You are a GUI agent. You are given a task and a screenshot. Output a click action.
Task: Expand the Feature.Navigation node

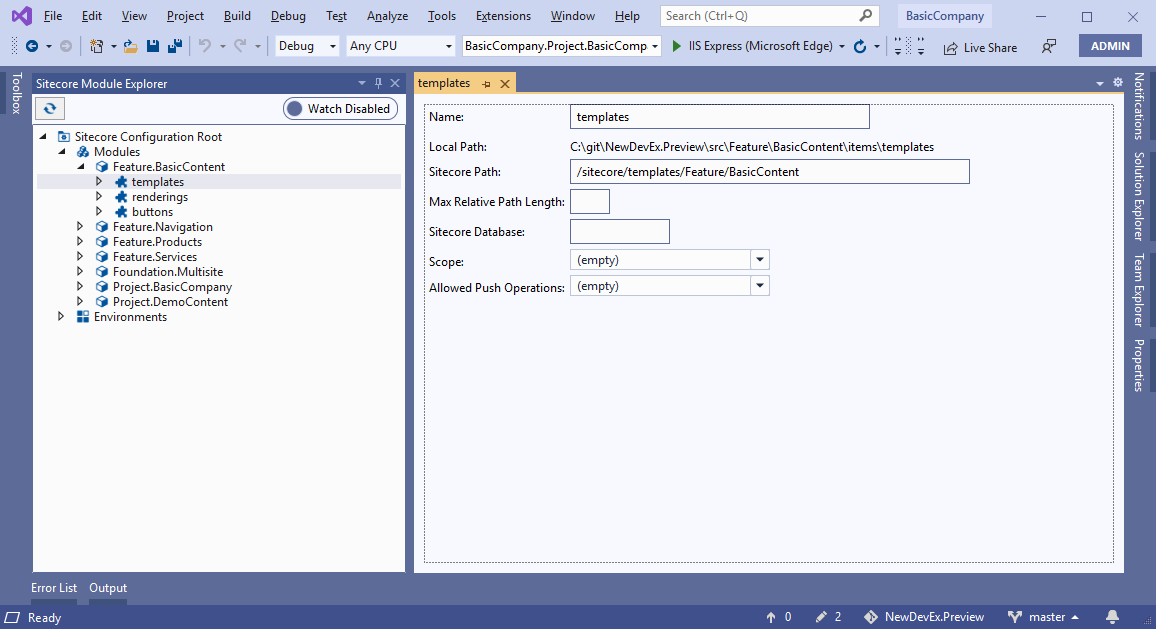point(80,227)
